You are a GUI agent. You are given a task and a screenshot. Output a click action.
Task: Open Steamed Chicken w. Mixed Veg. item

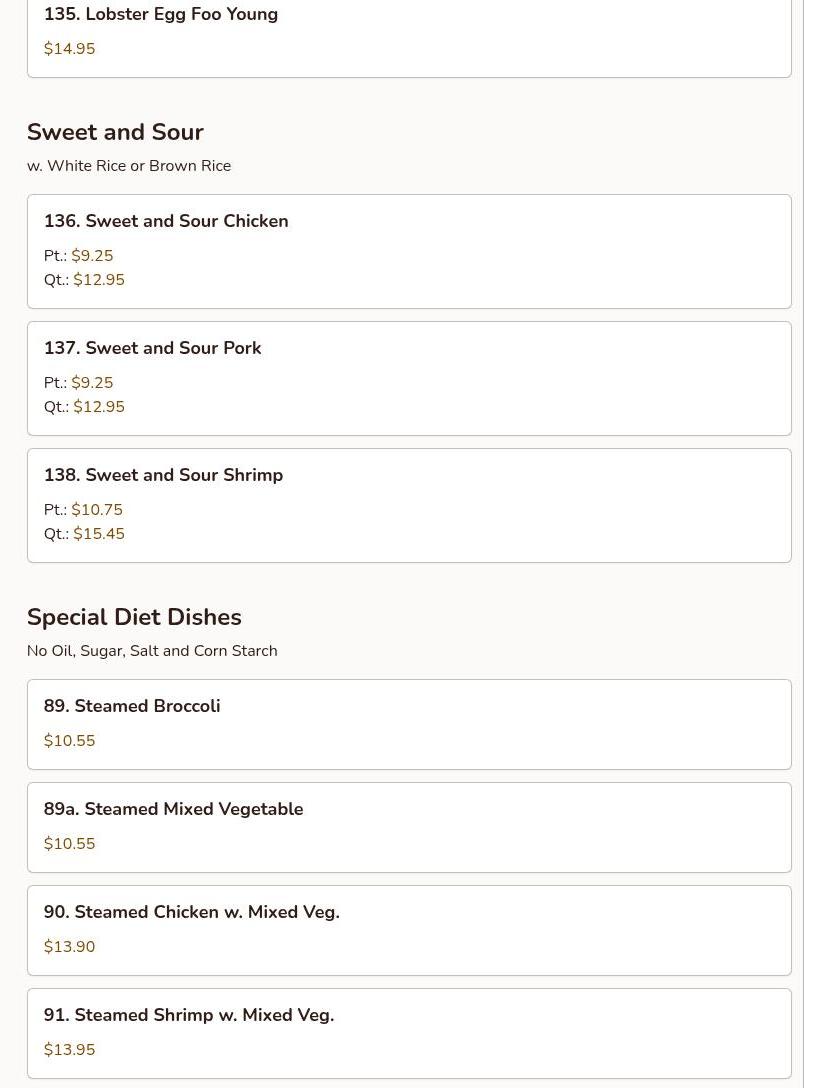tap(191, 912)
